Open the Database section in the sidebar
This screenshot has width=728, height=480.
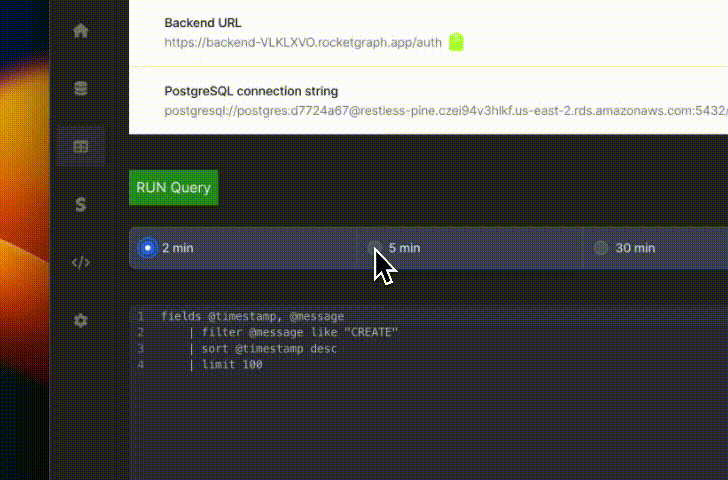point(81,88)
